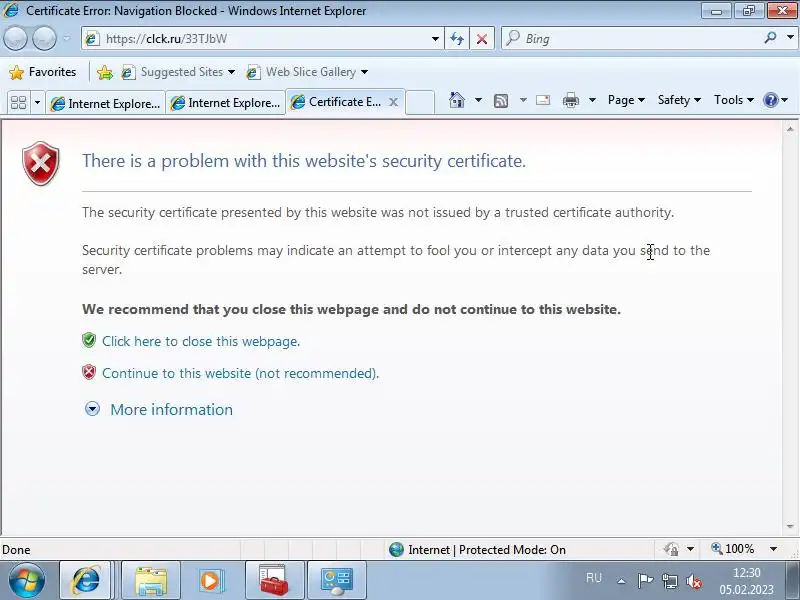Click the network tray icon
The image size is (800, 600).
pyautogui.click(x=669, y=581)
